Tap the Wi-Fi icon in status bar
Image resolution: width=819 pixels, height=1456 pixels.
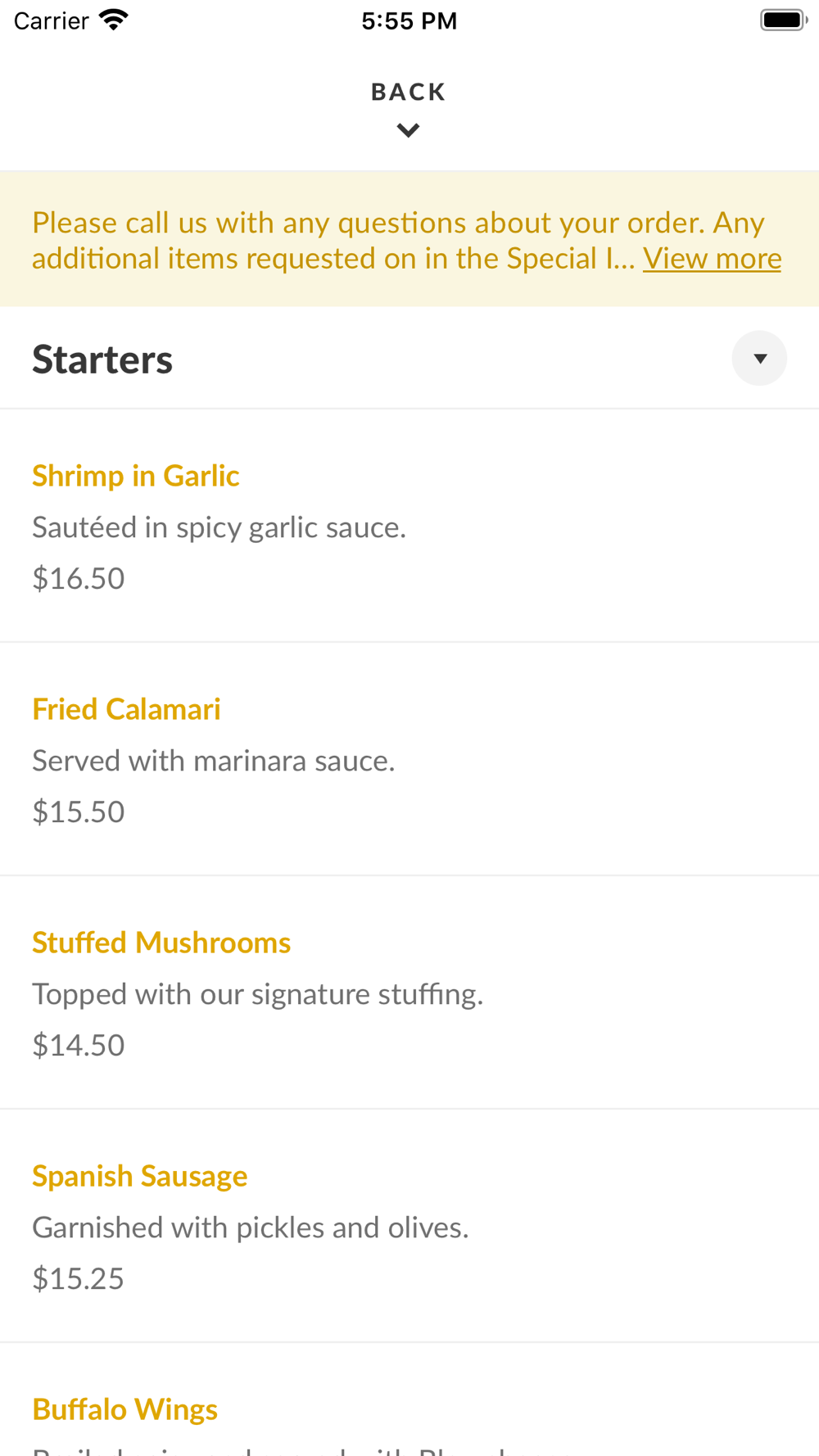pyautogui.click(x=113, y=20)
